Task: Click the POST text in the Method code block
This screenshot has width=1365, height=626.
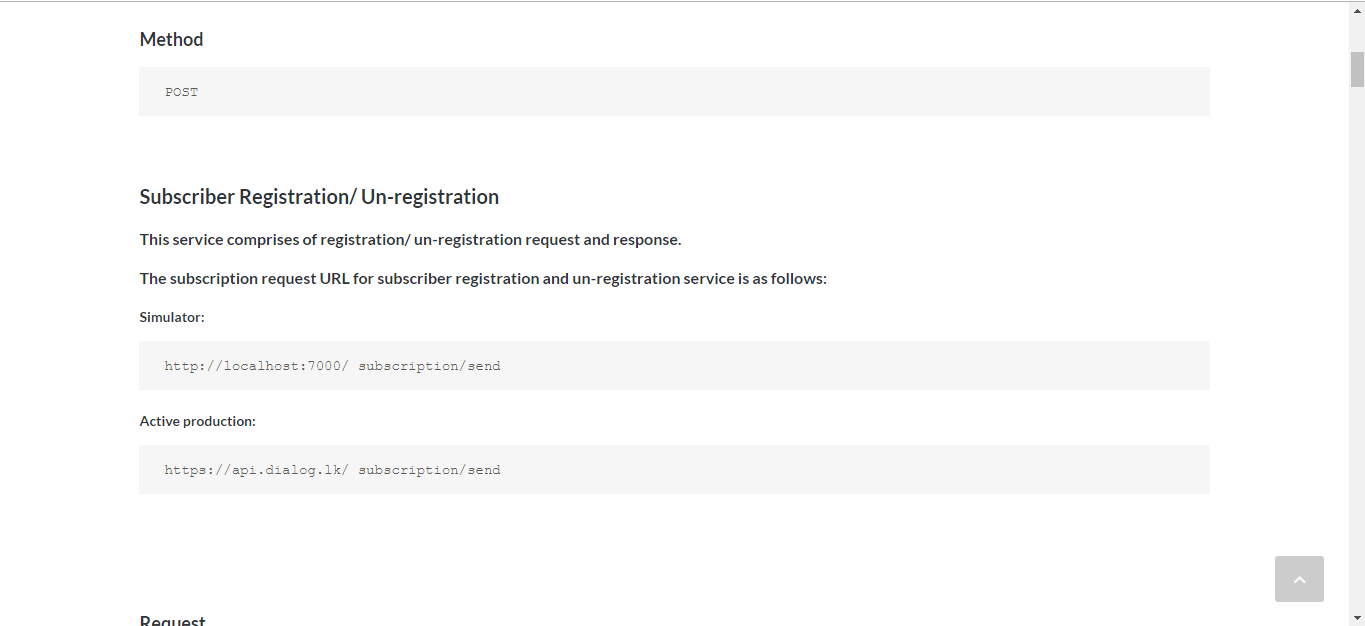Action: tap(182, 92)
